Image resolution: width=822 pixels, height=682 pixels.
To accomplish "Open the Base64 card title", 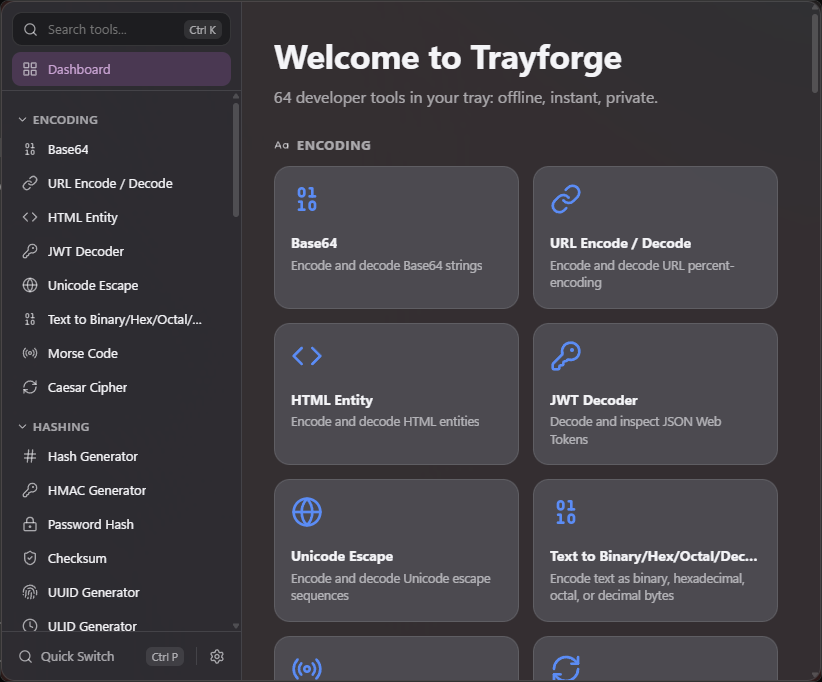I will click(x=314, y=243).
